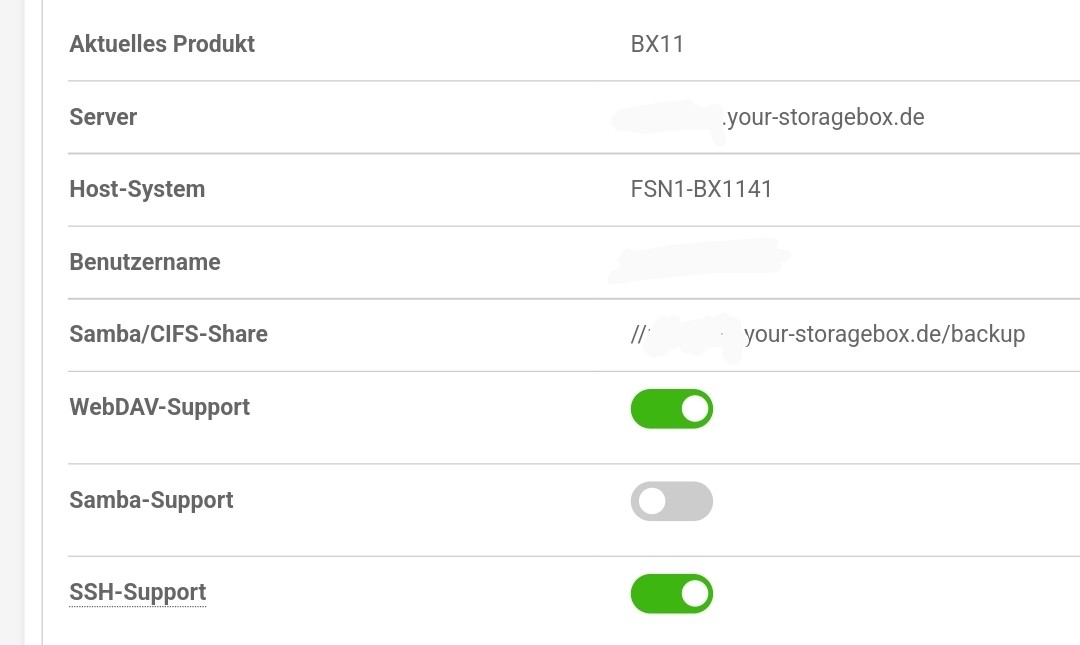Click the Server row label
This screenshot has width=1080, height=645.
point(103,117)
